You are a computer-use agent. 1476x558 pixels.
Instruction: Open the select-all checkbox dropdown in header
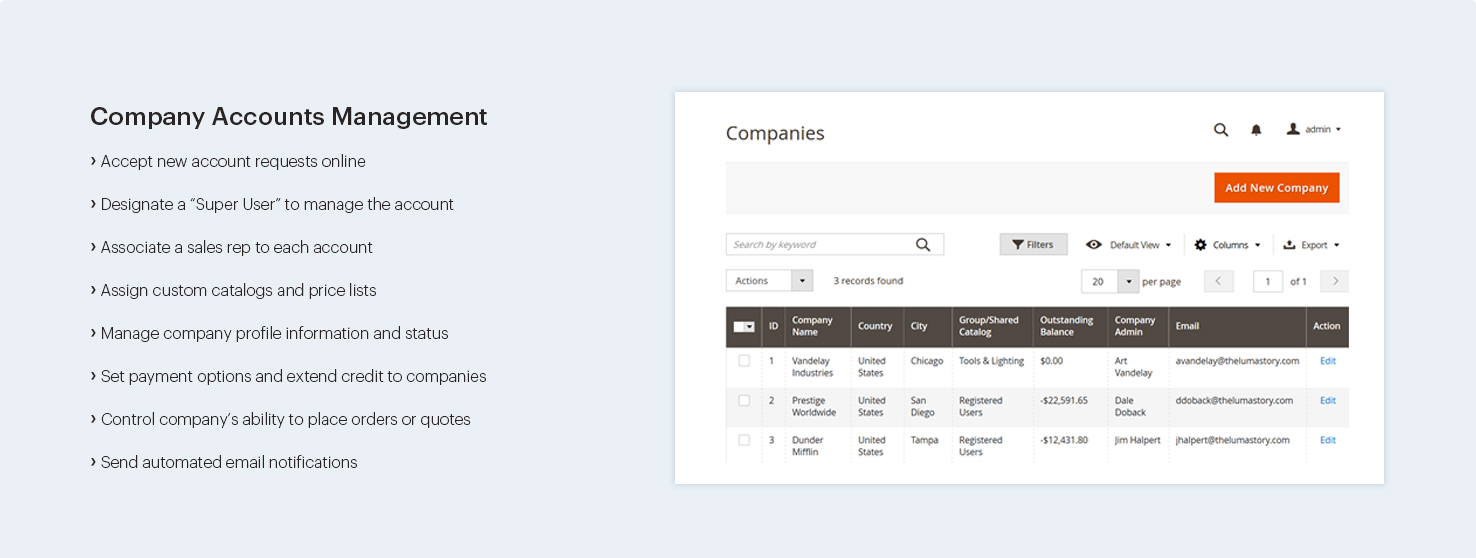[x=749, y=327]
